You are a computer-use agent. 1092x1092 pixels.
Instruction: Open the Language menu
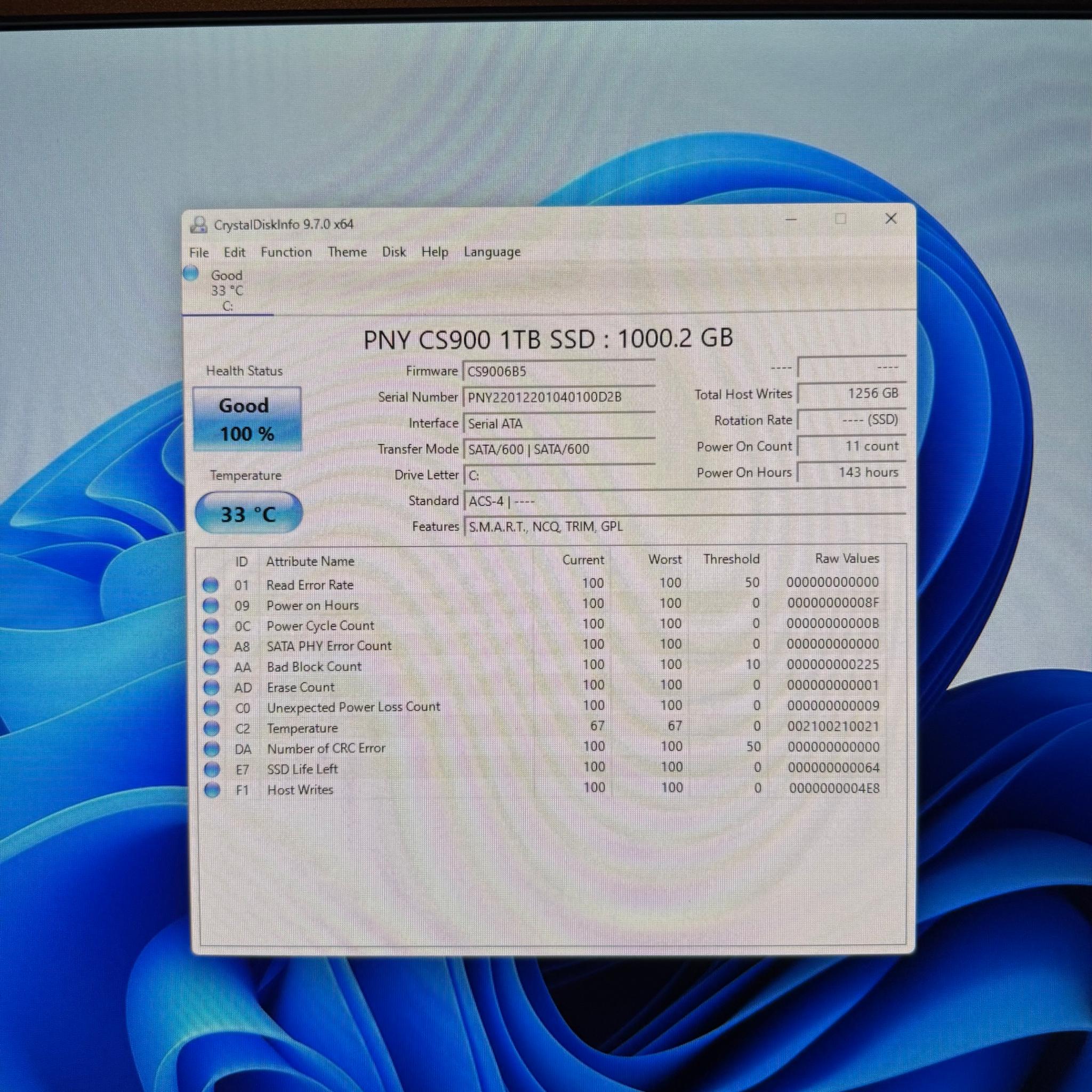tap(492, 252)
